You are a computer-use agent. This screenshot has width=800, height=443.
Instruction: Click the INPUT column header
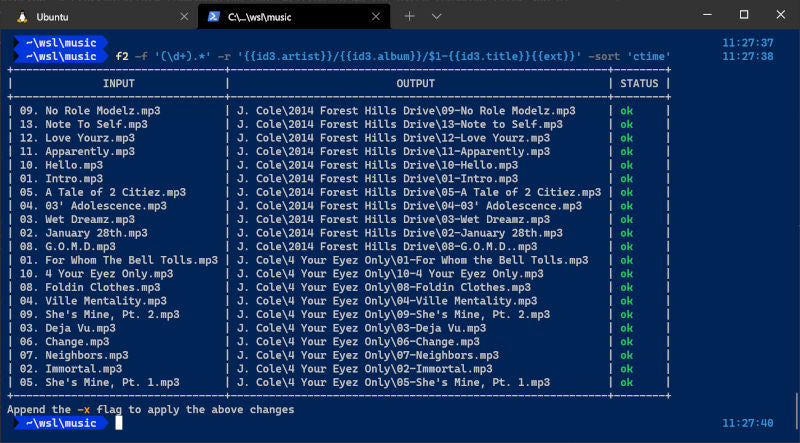pyautogui.click(x=119, y=84)
